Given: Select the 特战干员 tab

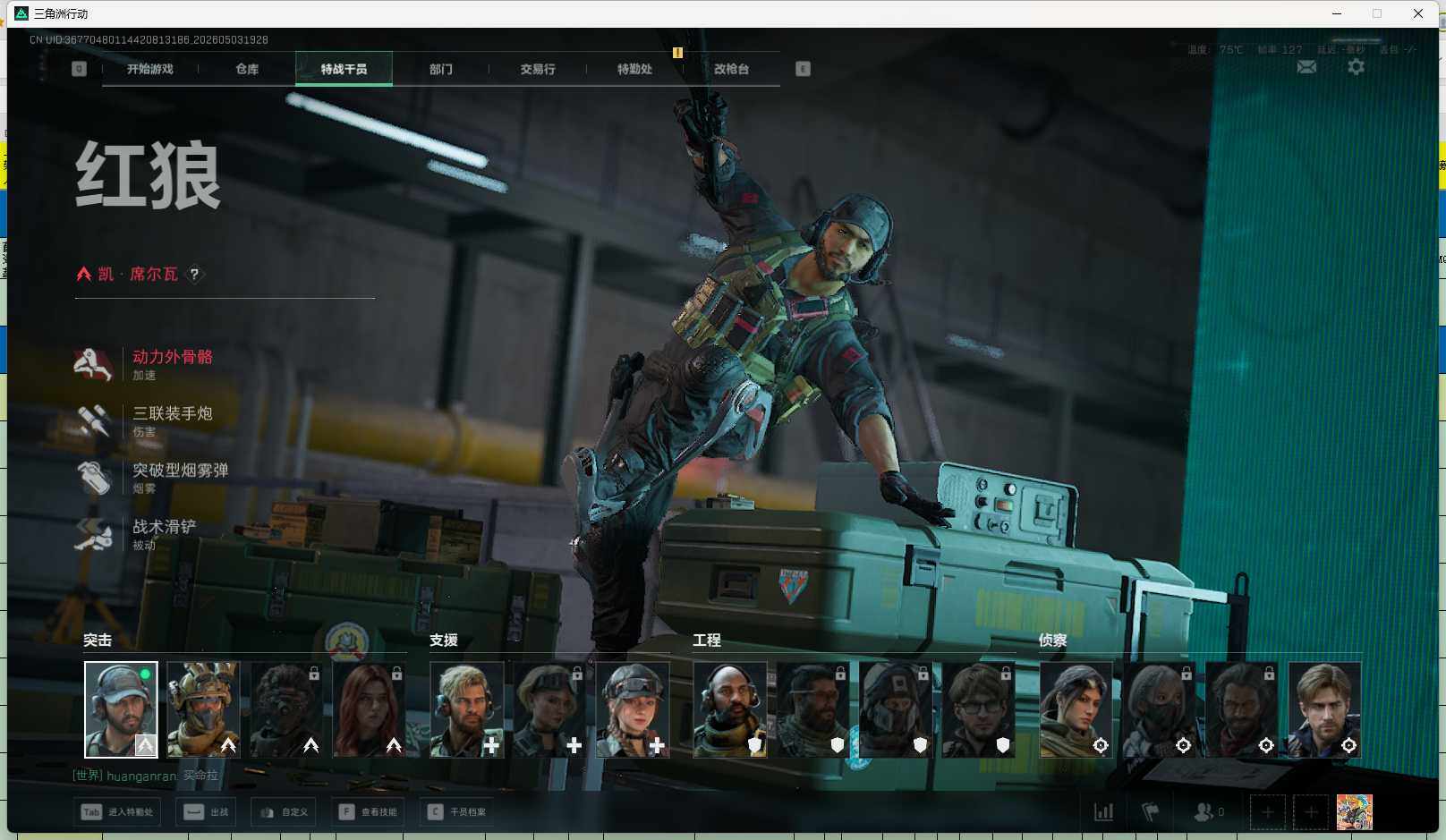Looking at the screenshot, I should click(344, 69).
